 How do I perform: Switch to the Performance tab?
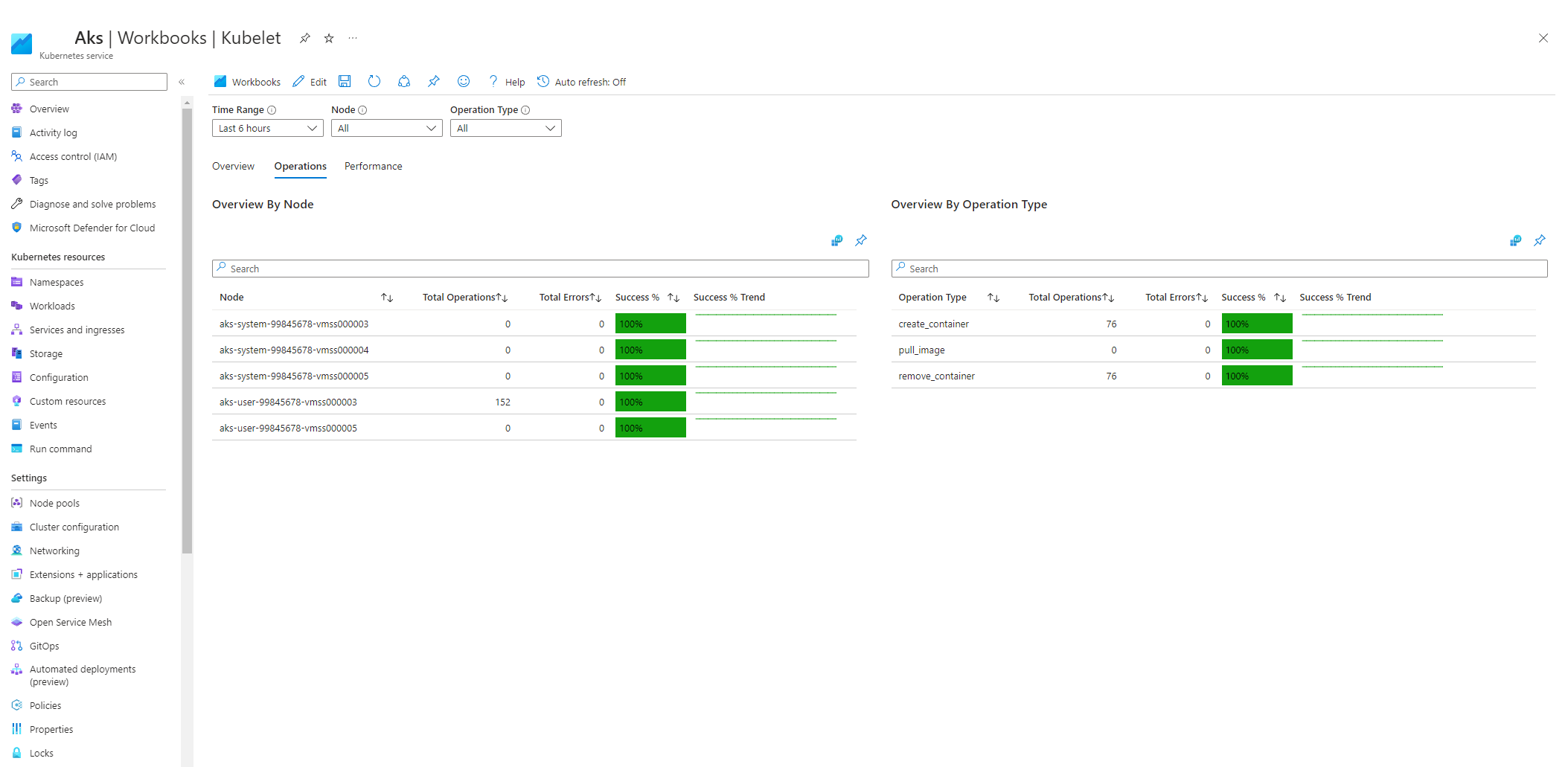point(373,166)
